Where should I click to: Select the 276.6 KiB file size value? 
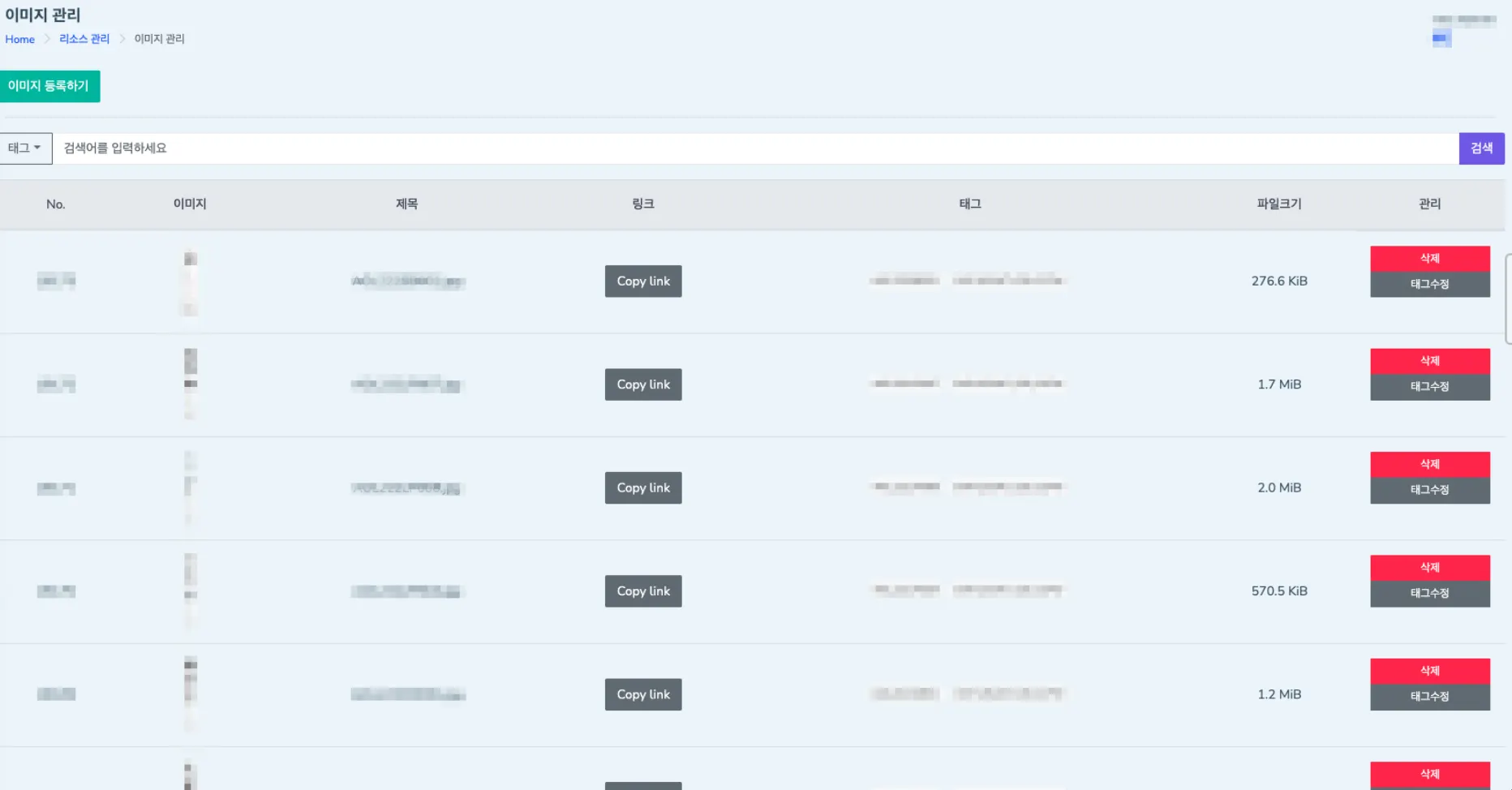tap(1279, 281)
